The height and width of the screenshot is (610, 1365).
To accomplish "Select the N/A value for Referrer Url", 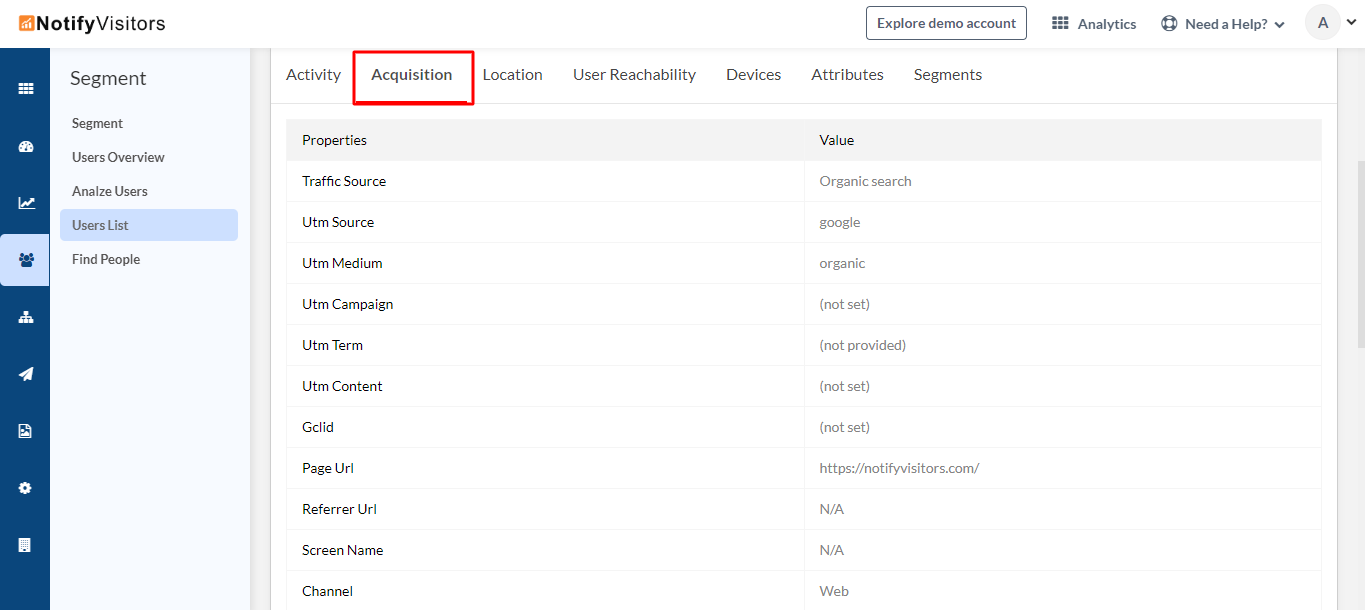I will (832, 510).
